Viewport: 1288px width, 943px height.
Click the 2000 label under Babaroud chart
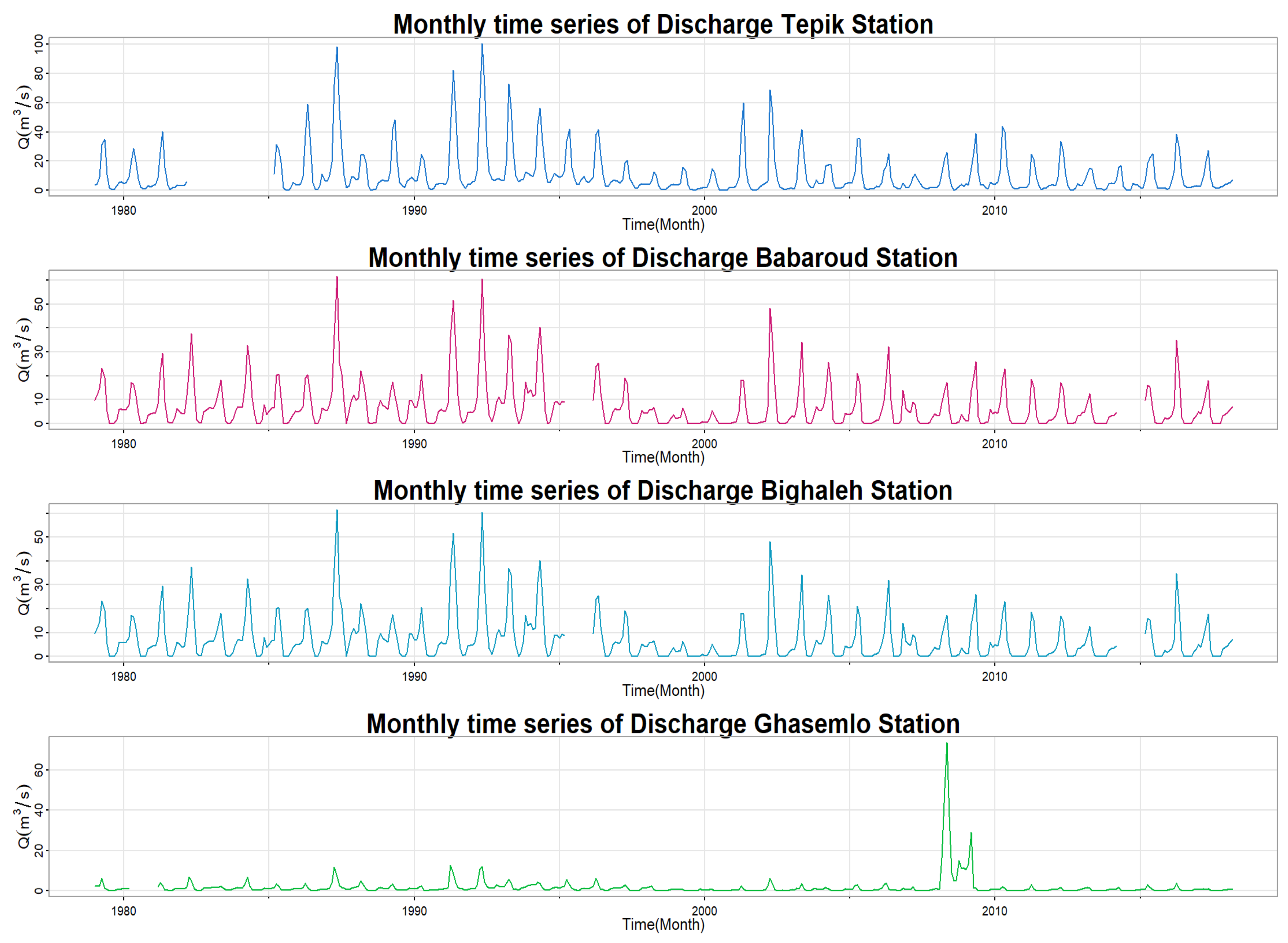pos(704,444)
